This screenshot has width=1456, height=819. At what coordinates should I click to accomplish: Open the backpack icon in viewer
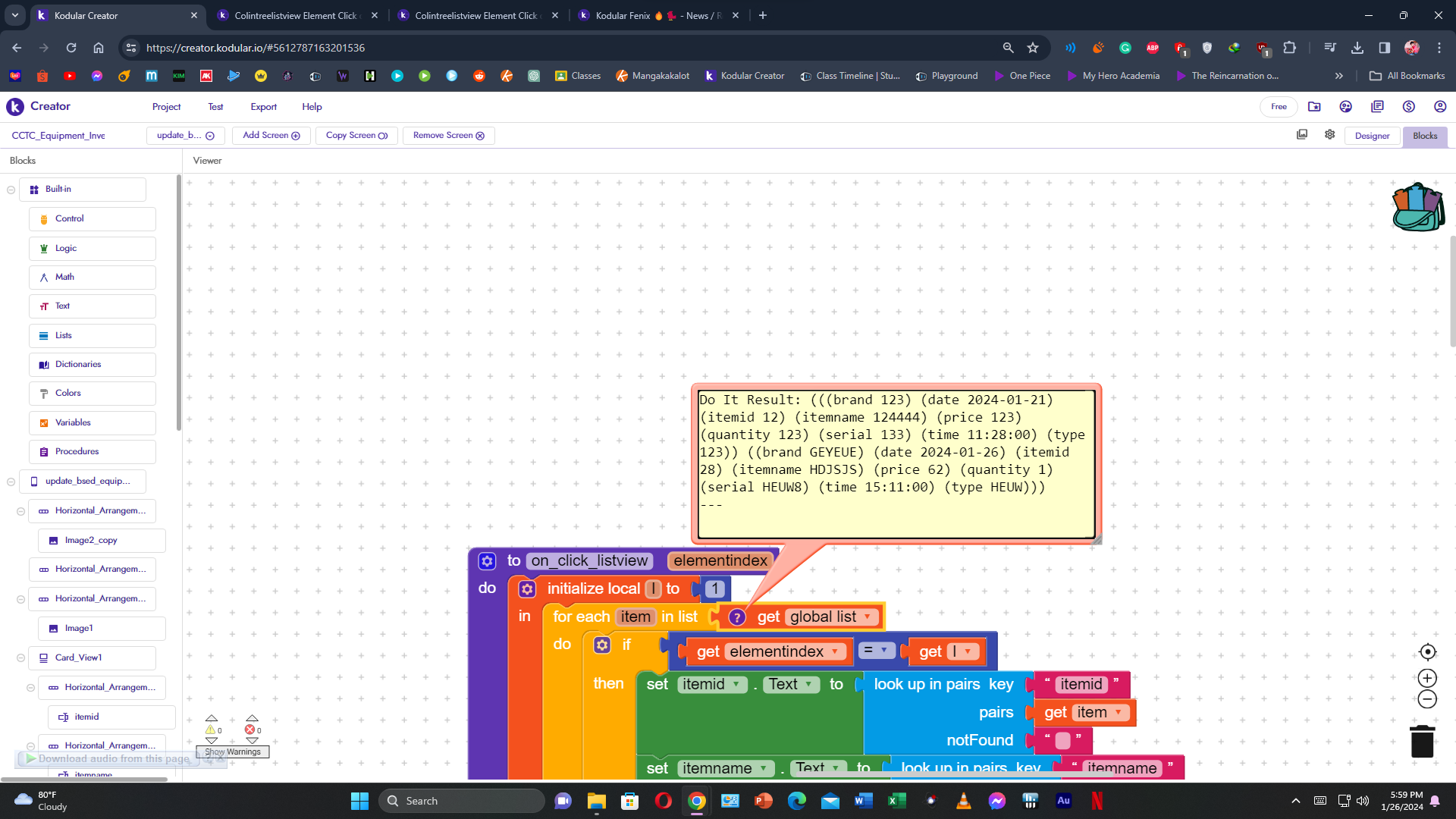point(1417,207)
